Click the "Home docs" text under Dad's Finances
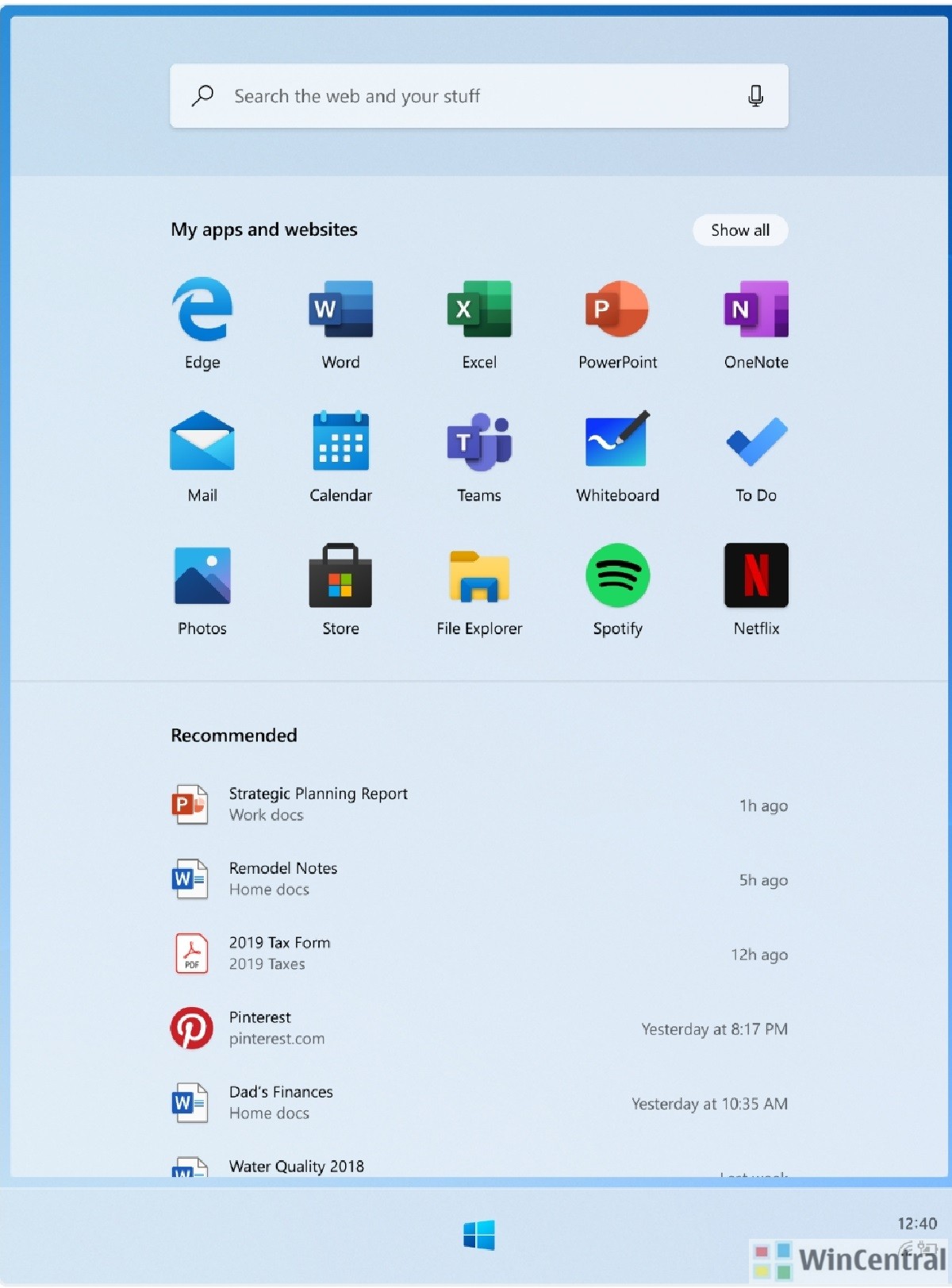Viewport: 952px width, 1288px height. 269,1113
